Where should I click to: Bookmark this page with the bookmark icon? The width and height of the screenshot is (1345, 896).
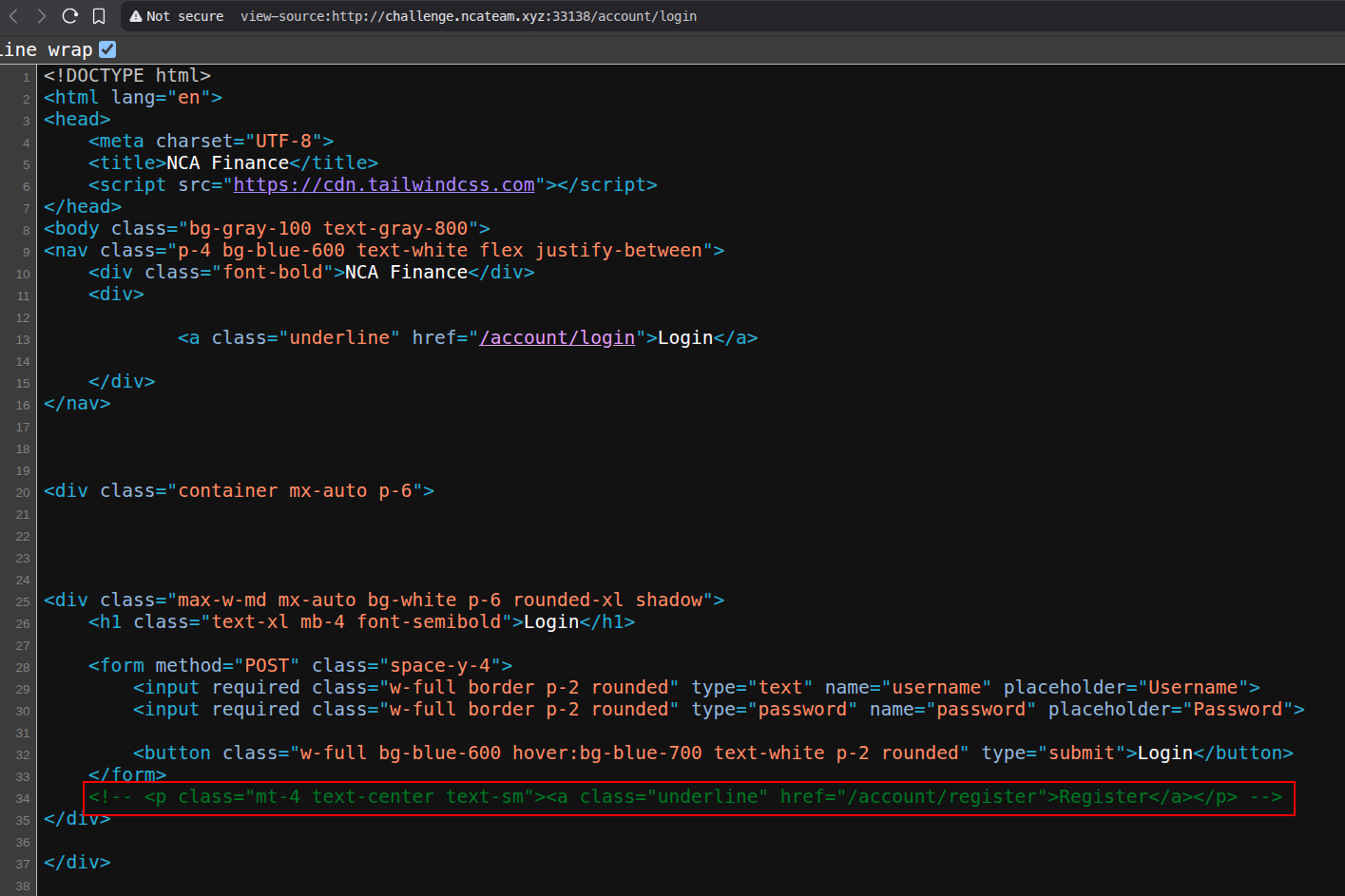pyautogui.click(x=99, y=16)
